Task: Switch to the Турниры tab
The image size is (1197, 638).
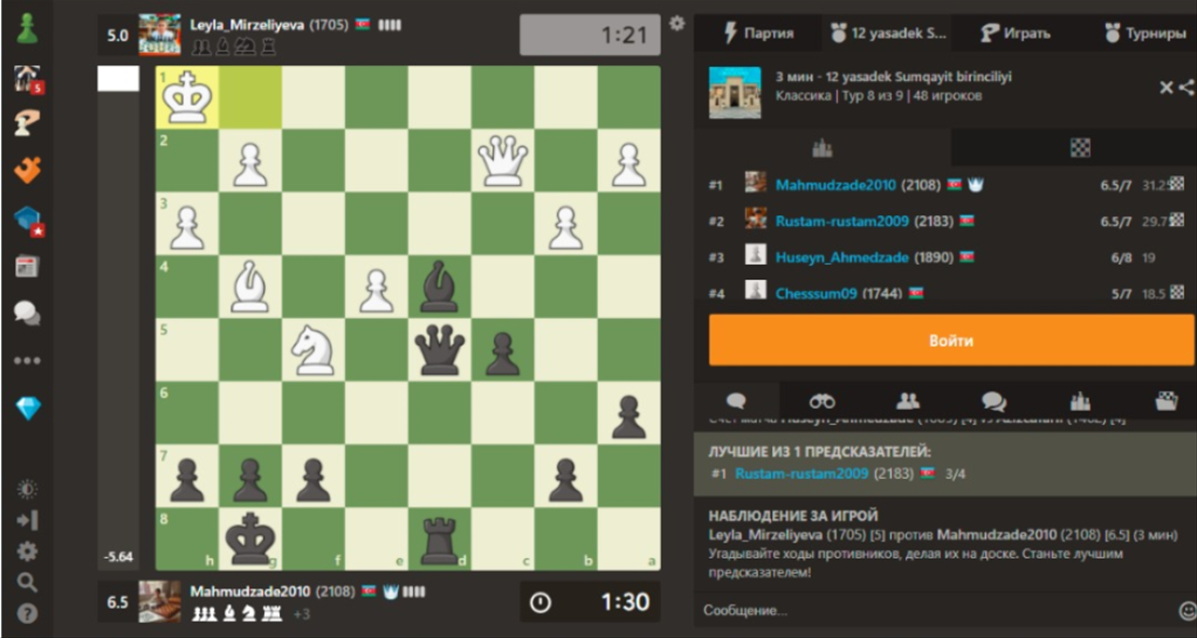Action: (x=1145, y=34)
